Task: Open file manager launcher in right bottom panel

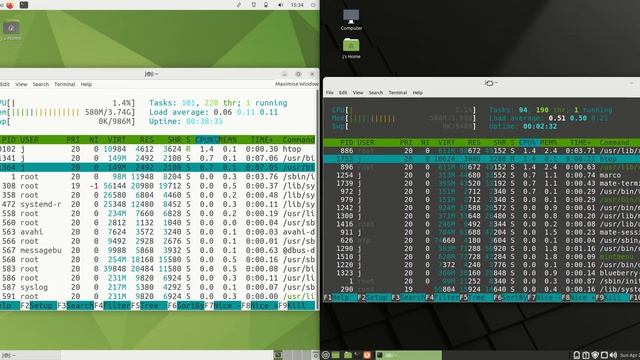Action: [x=347, y=355]
